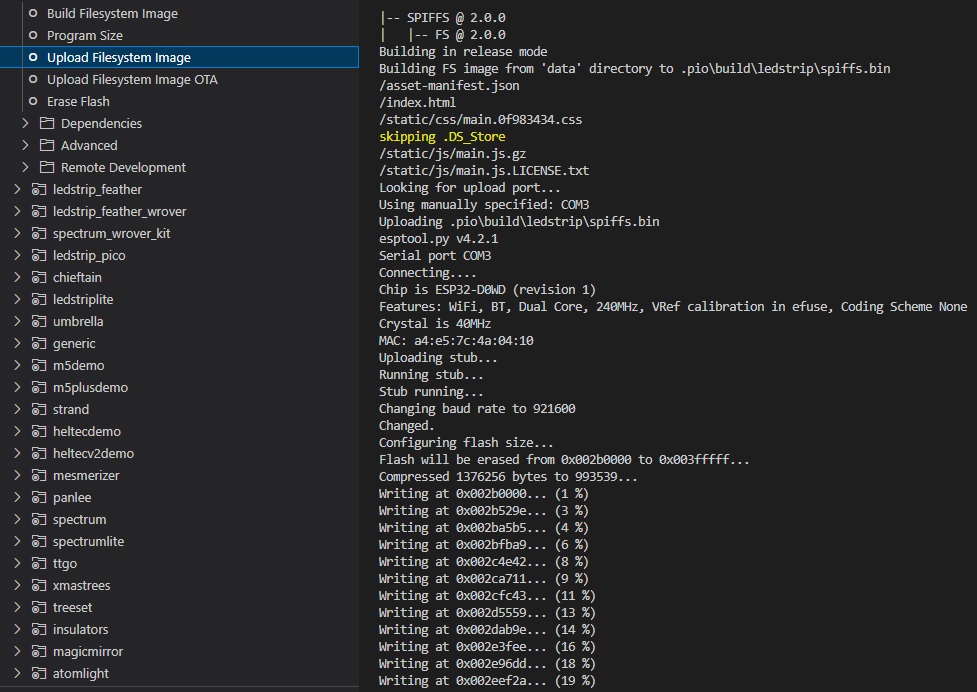Click Remote Development folder icon
The height and width of the screenshot is (692, 977).
(47, 168)
